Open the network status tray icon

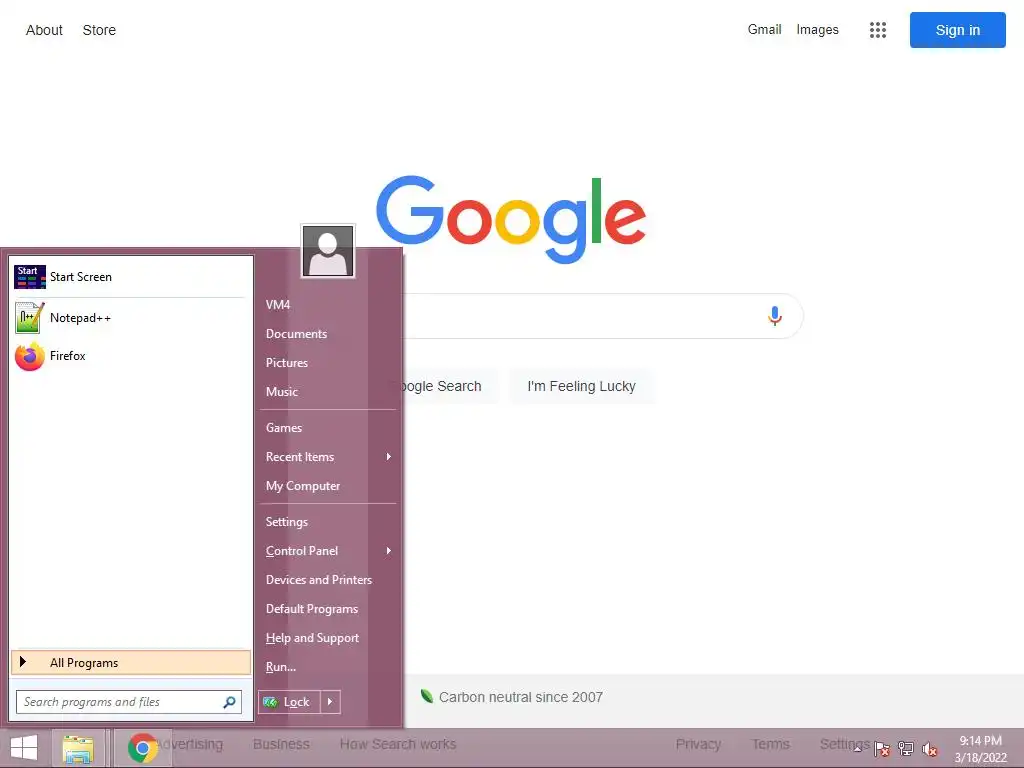click(x=906, y=749)
